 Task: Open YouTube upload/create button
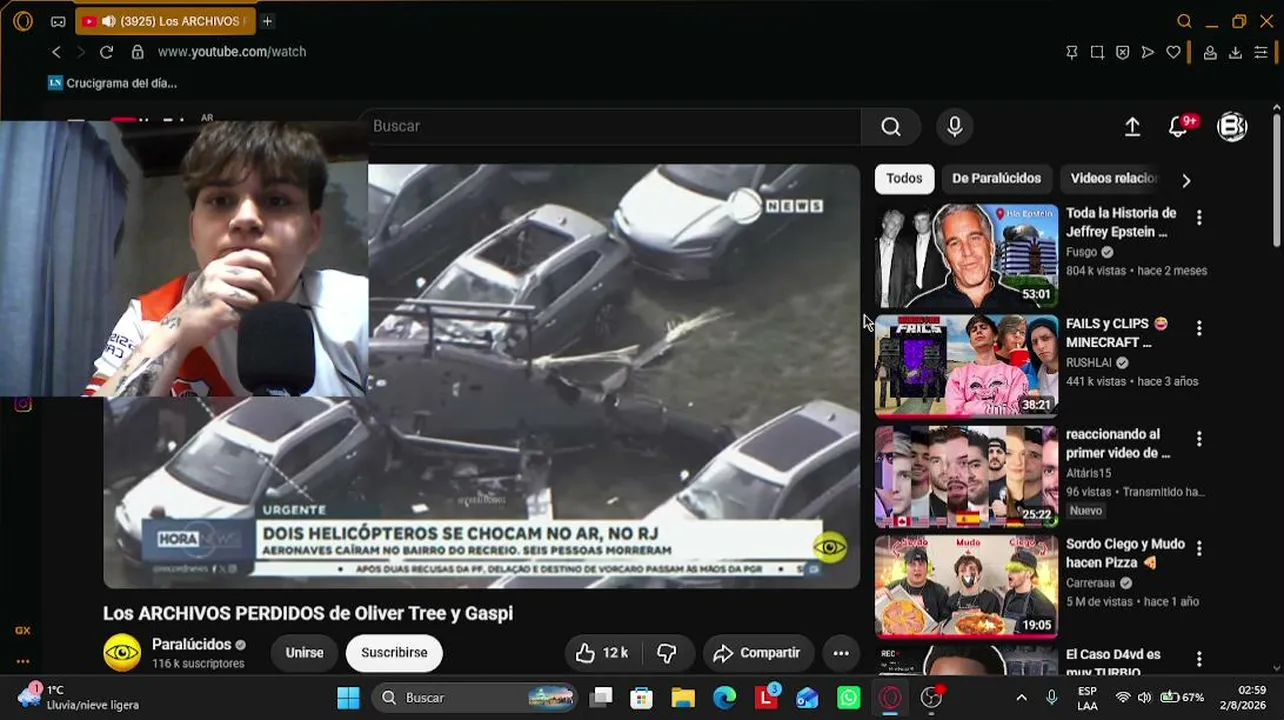1132,127
